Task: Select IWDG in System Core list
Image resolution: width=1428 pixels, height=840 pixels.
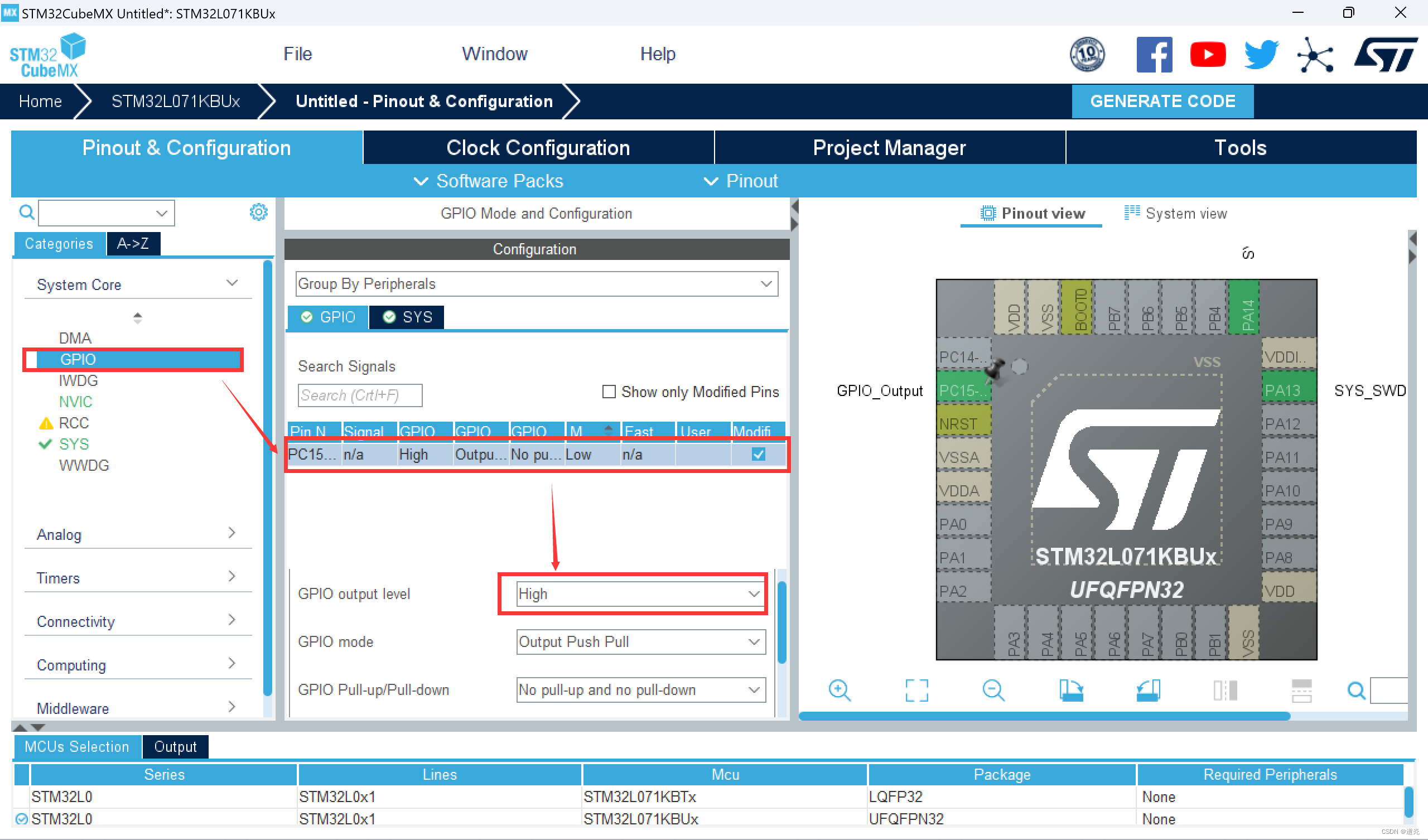Action: pyautogui.click(x=78, y=381)
